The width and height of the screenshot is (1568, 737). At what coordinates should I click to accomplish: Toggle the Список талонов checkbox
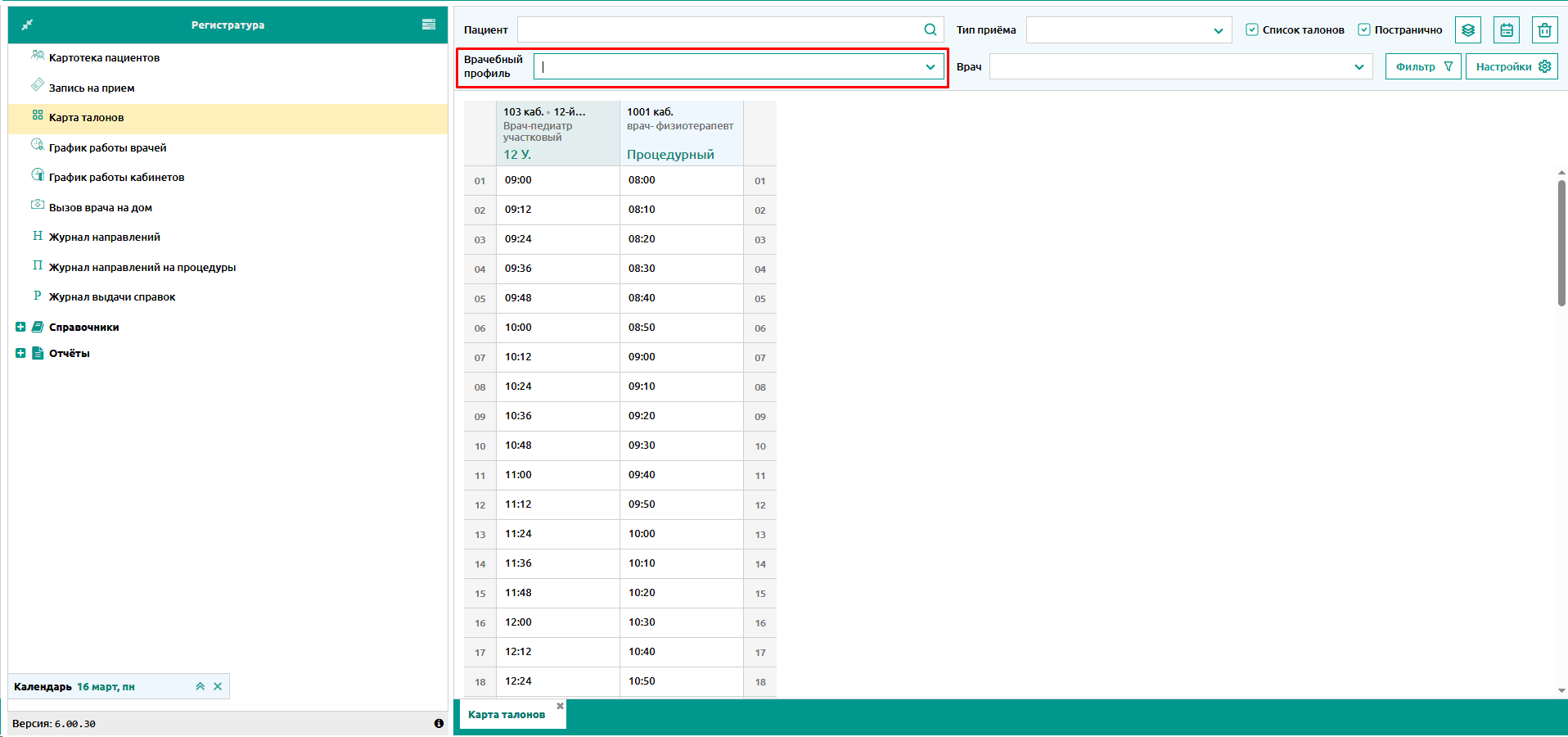(x=1252, y=29)
